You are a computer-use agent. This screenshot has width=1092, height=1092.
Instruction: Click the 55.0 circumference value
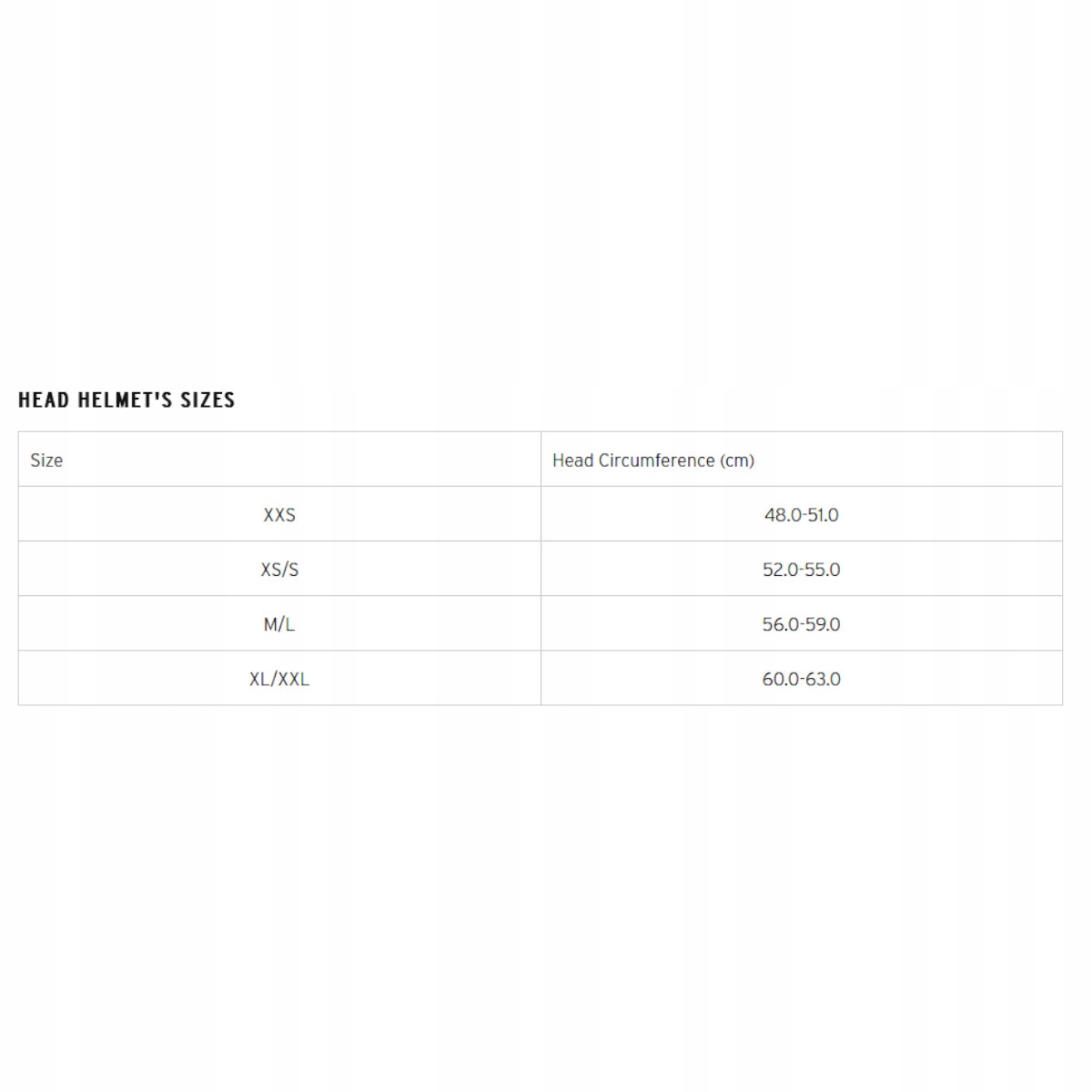(x=823, y=570)
